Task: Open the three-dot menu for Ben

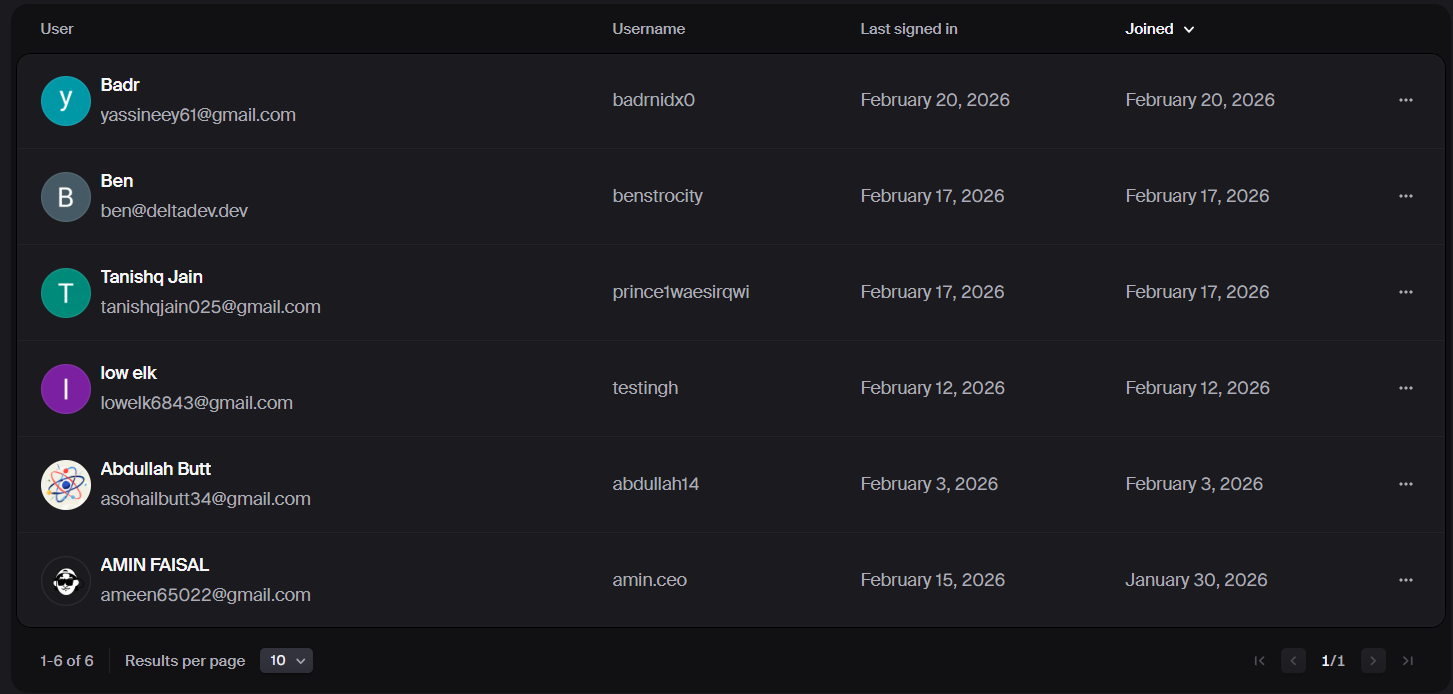Action: pyautogui.click(x=1405, y=196)
